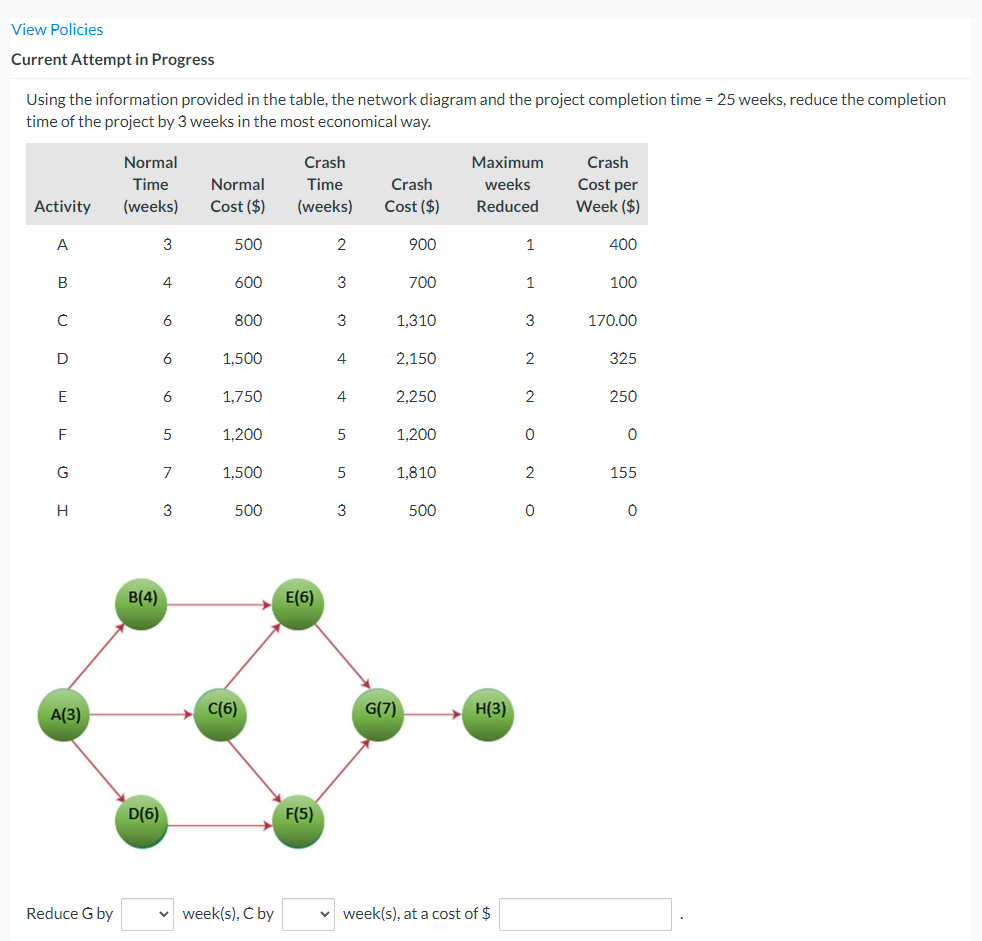Click the D(6) activity node
The image size is (982, 941).
(141, 822)
